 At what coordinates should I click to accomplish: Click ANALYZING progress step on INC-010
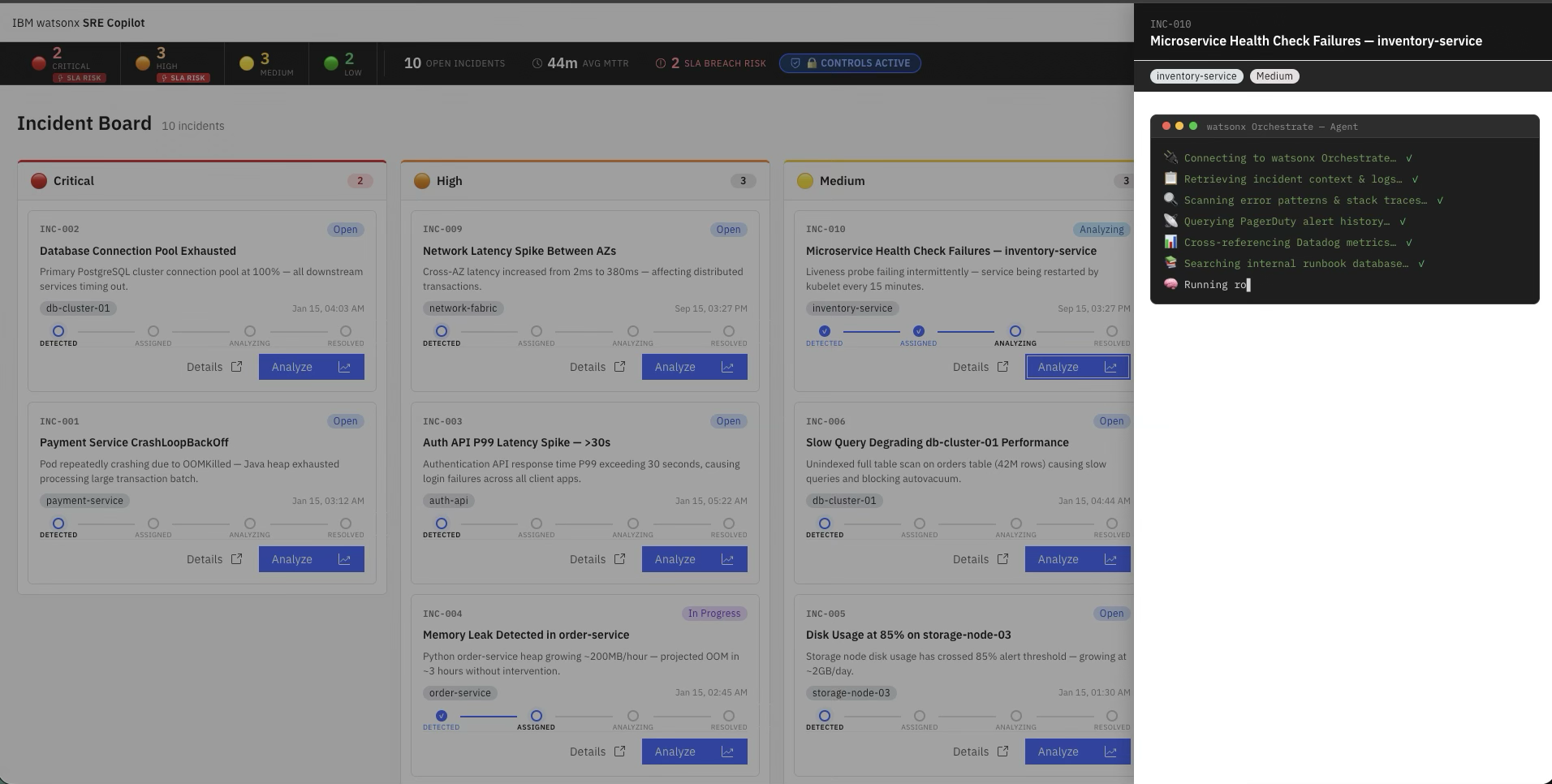click(1015, 335)
